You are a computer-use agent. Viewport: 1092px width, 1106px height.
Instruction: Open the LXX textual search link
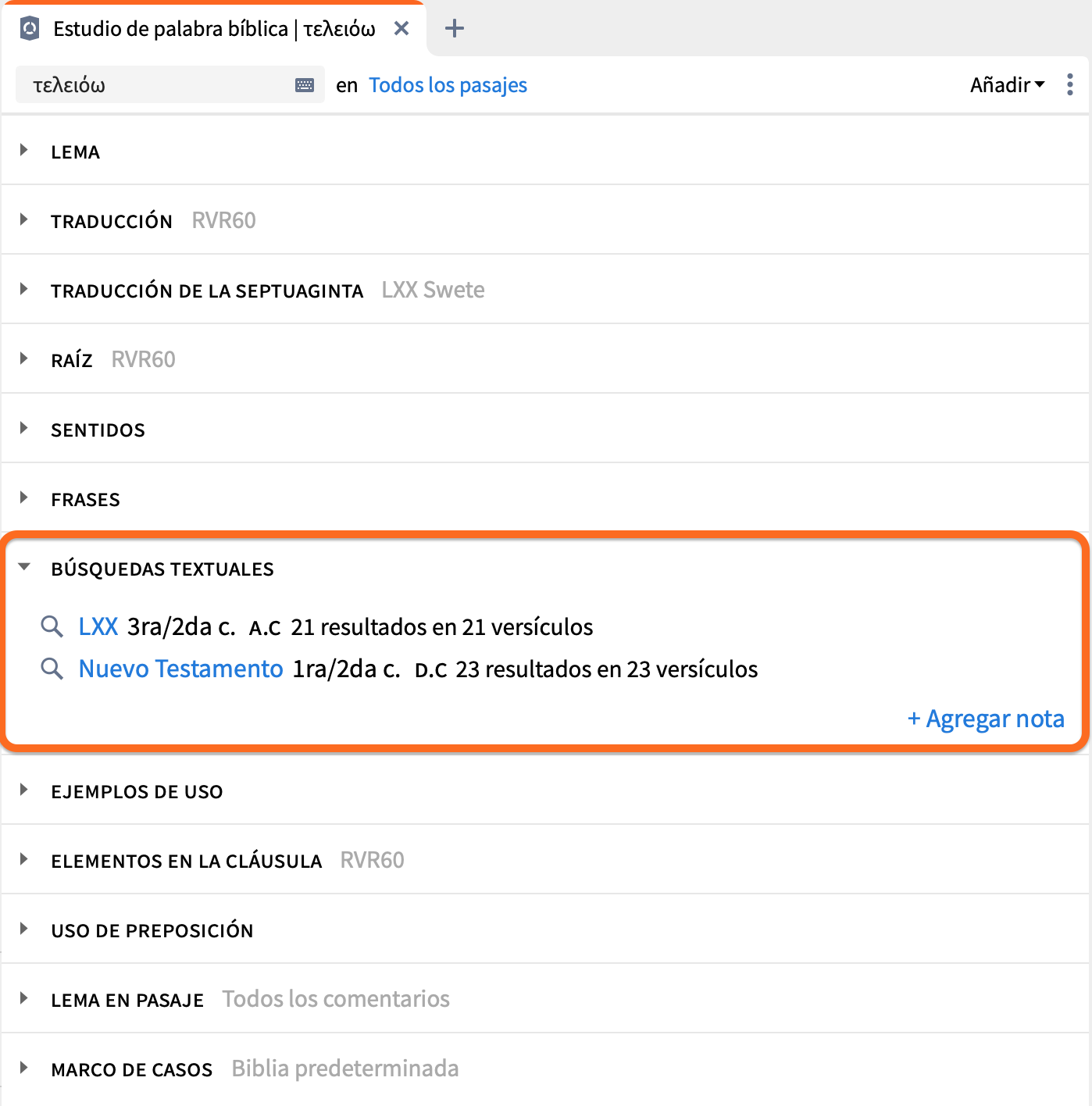pos(98,626)
